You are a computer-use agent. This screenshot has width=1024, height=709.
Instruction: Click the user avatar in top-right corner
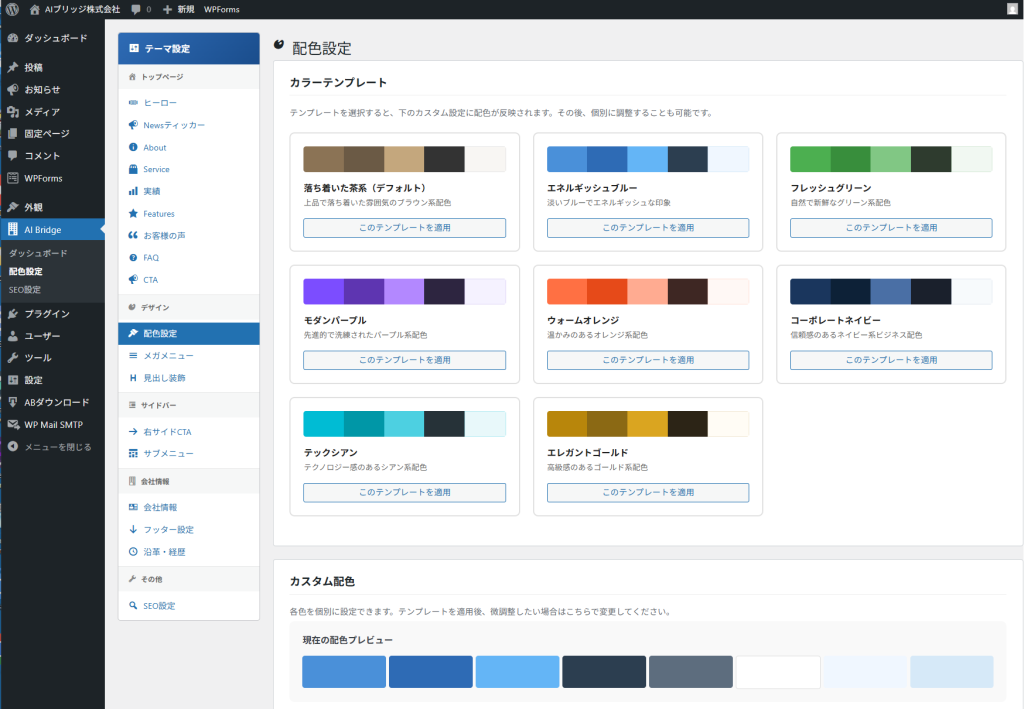pyautogui.click(x=1012, y=9)
